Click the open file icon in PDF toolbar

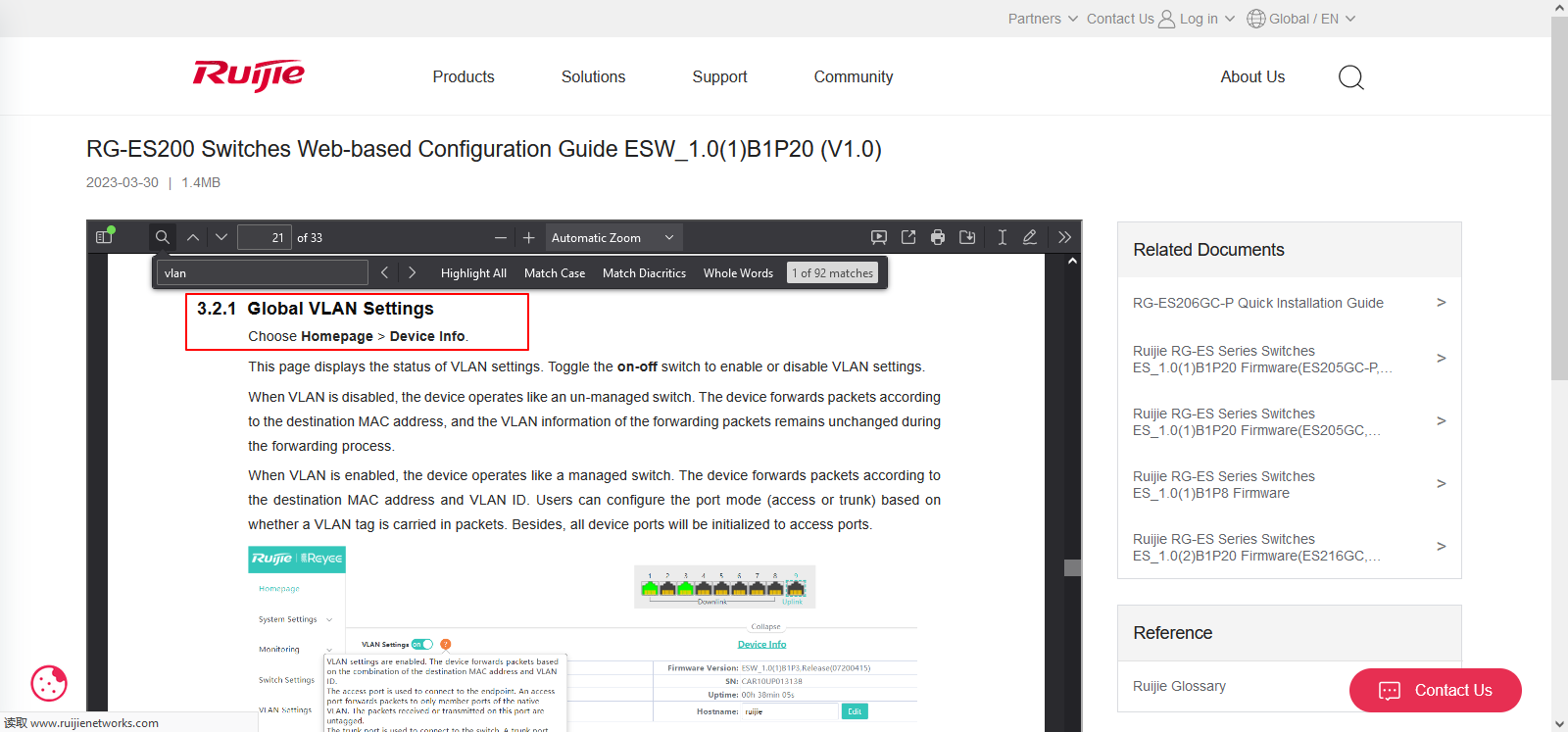[908, 237]
